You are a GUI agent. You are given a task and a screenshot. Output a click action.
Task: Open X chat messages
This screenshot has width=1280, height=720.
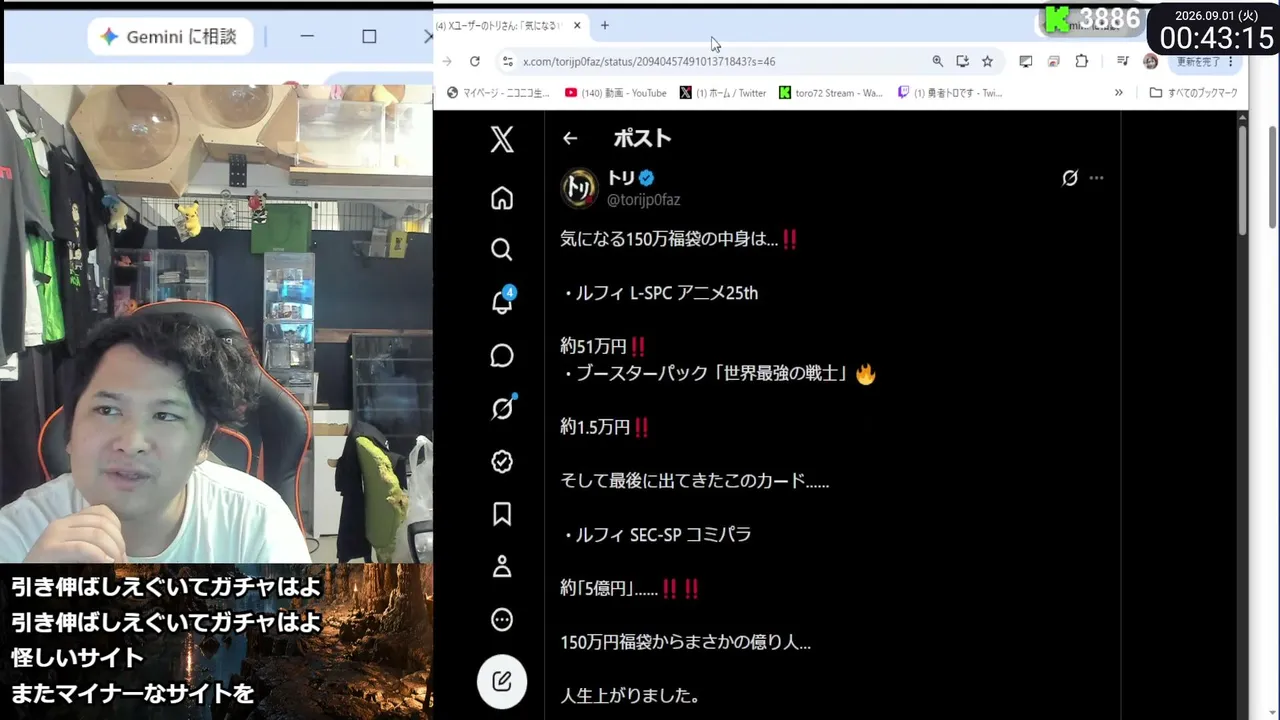pos(502,356)
